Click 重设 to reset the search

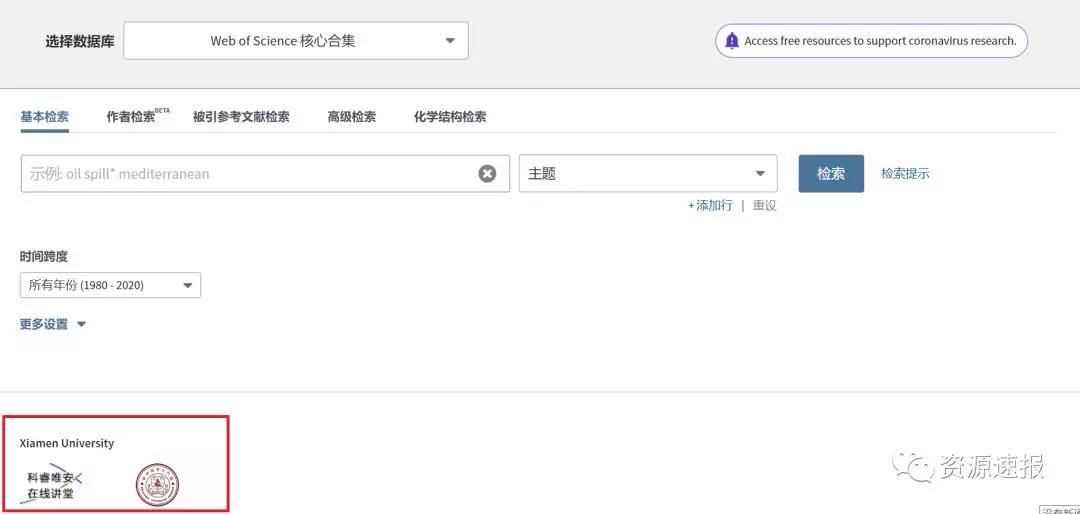pos(764,205)
